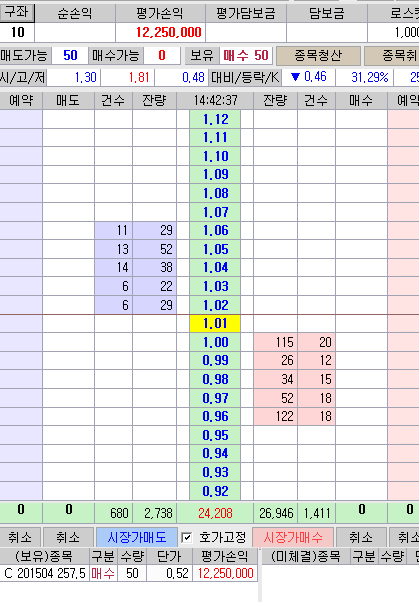Click the 매수 column header
Image resolution: width=419 pixels, height=602 pixels.
pos(361,101)
